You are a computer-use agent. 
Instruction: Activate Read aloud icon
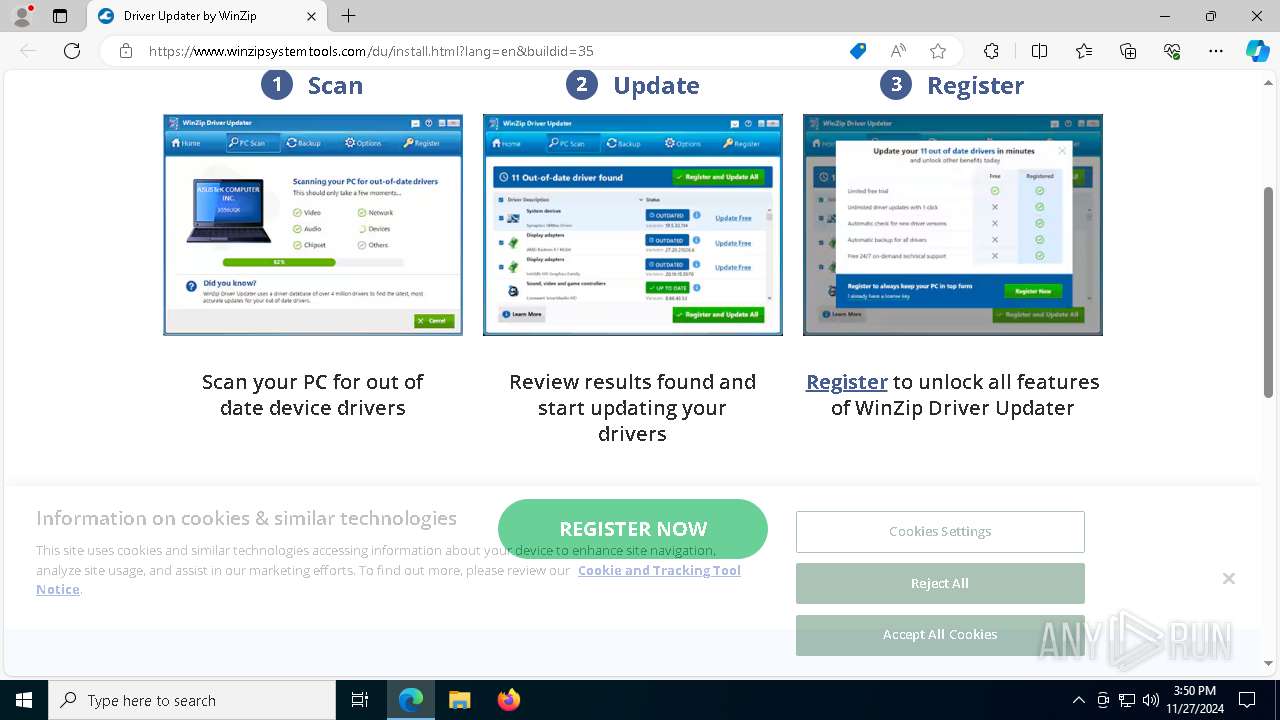pyautogui.click(x=898, y=51)
